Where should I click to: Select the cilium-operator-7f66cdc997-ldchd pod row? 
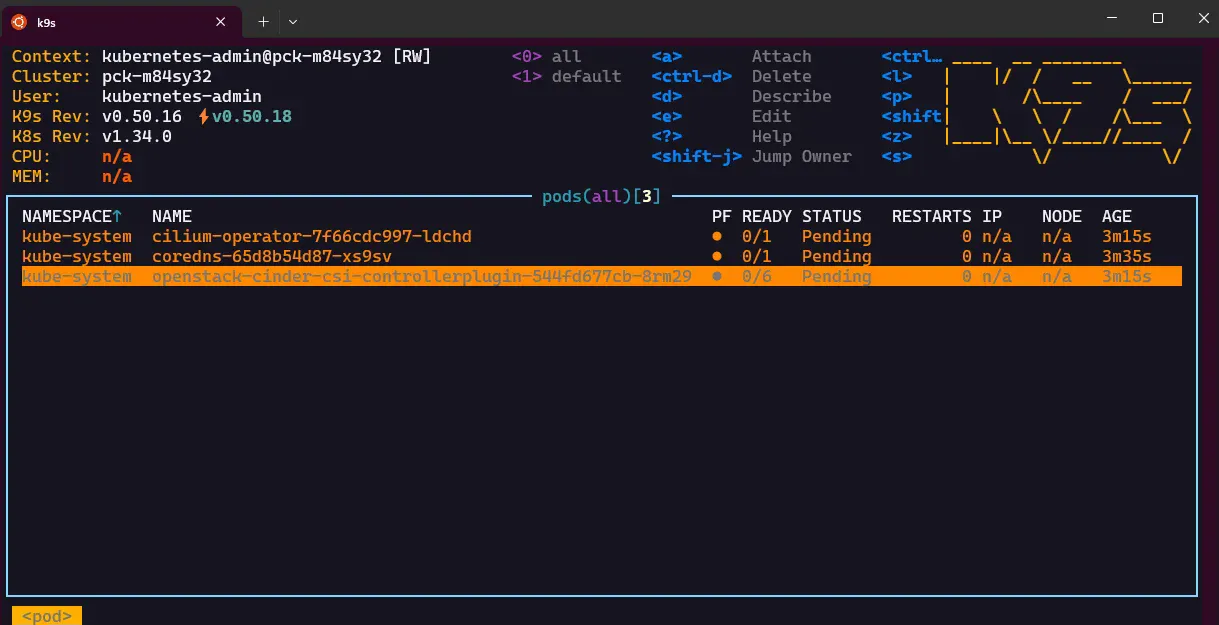pos(311,237)
